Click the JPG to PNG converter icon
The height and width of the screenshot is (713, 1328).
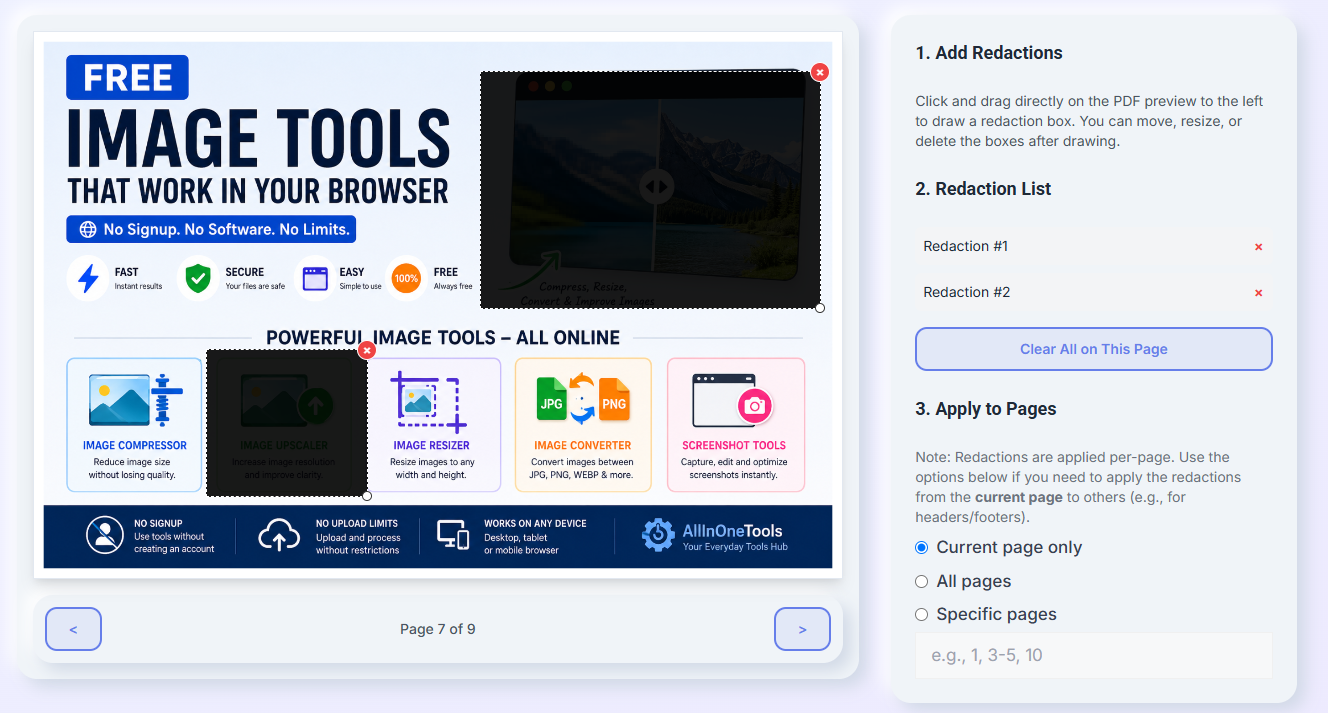click(x=582, y=399)
